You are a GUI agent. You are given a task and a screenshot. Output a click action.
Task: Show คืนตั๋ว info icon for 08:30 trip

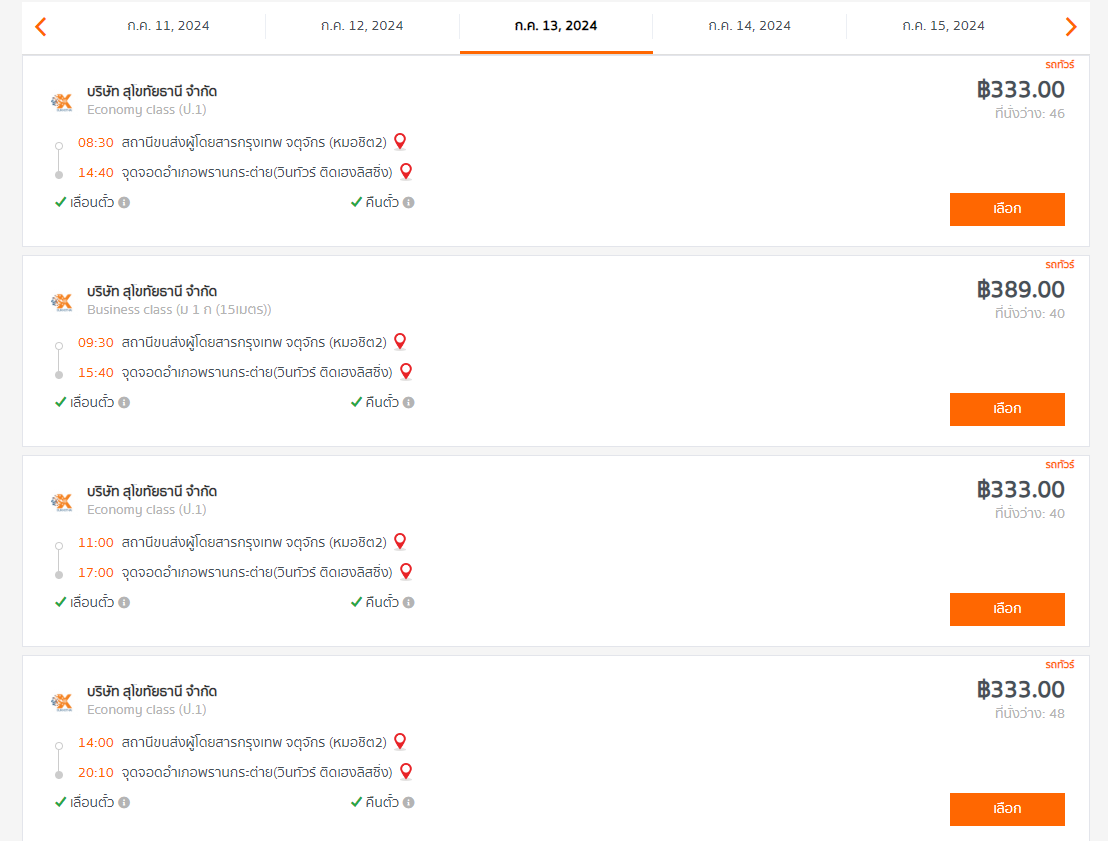(408, 203)
